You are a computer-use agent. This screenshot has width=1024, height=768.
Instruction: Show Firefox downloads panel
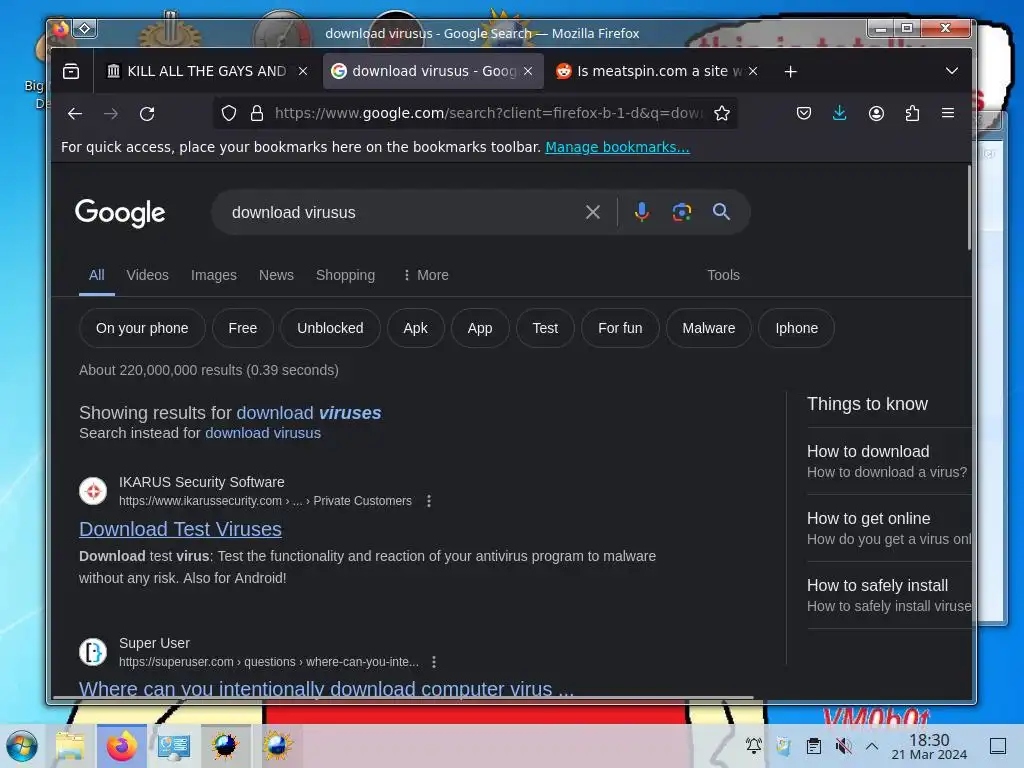pos(840,114)
